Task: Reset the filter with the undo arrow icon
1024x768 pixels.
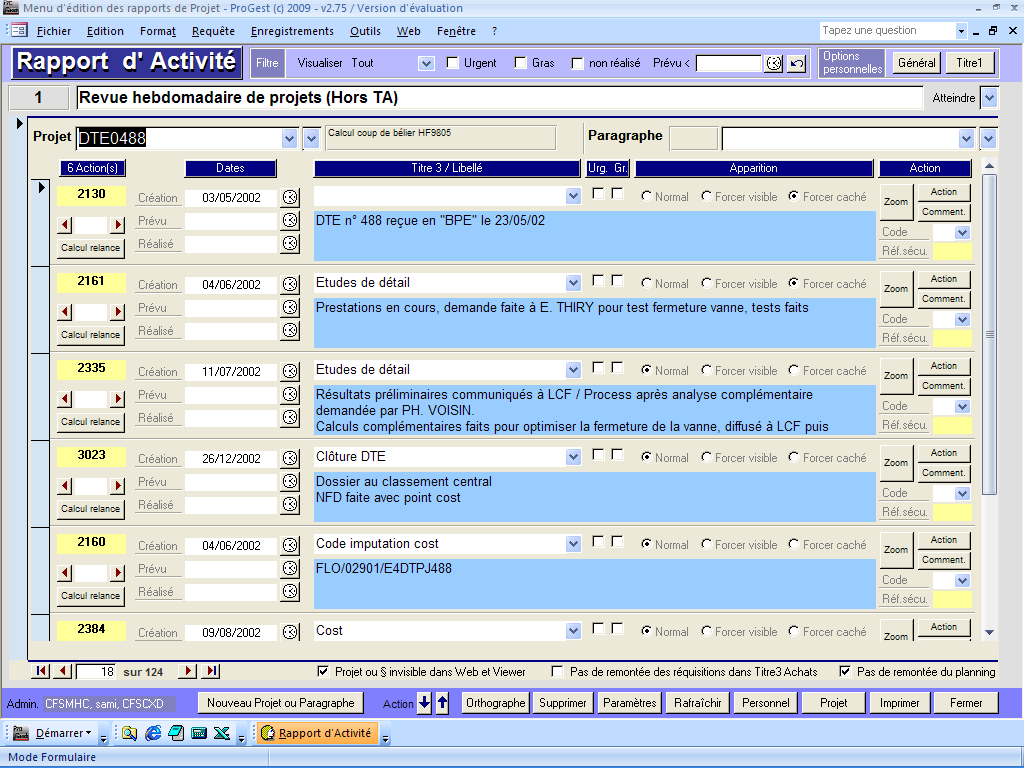Action: click(797, 63)
